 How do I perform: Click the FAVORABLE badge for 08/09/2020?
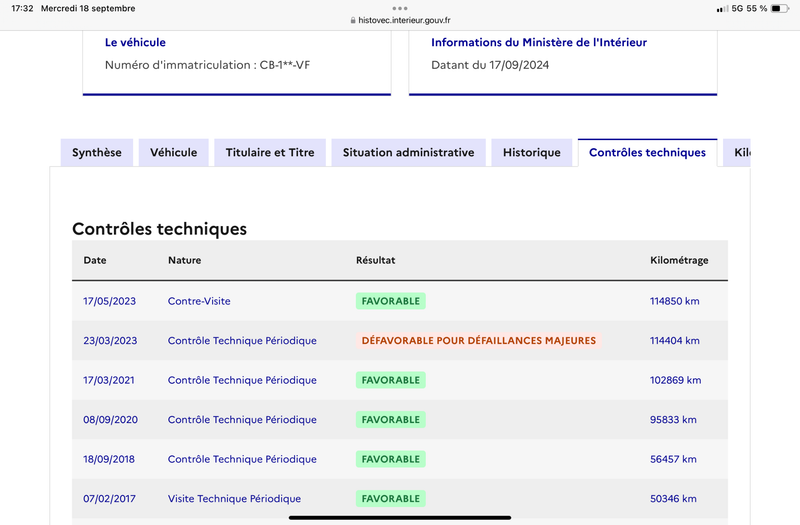391,419
